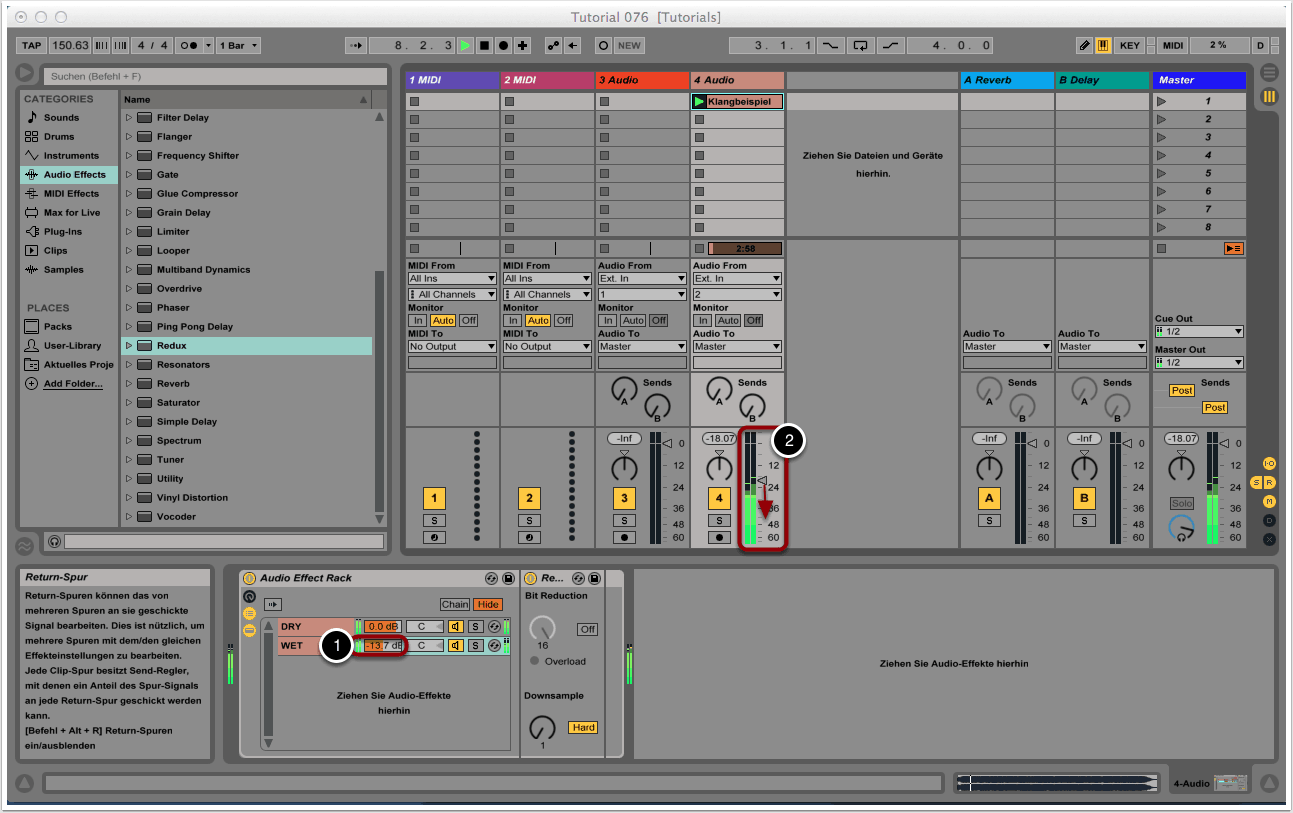Screen dimensions: 1293x813
Task: Expand the Redux folder in browser
Action: pos(129,346)
